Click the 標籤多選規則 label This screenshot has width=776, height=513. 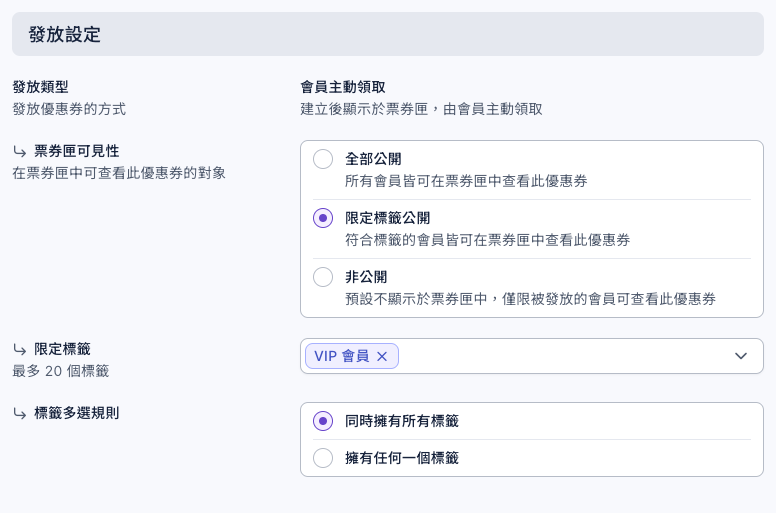[77, 413]
